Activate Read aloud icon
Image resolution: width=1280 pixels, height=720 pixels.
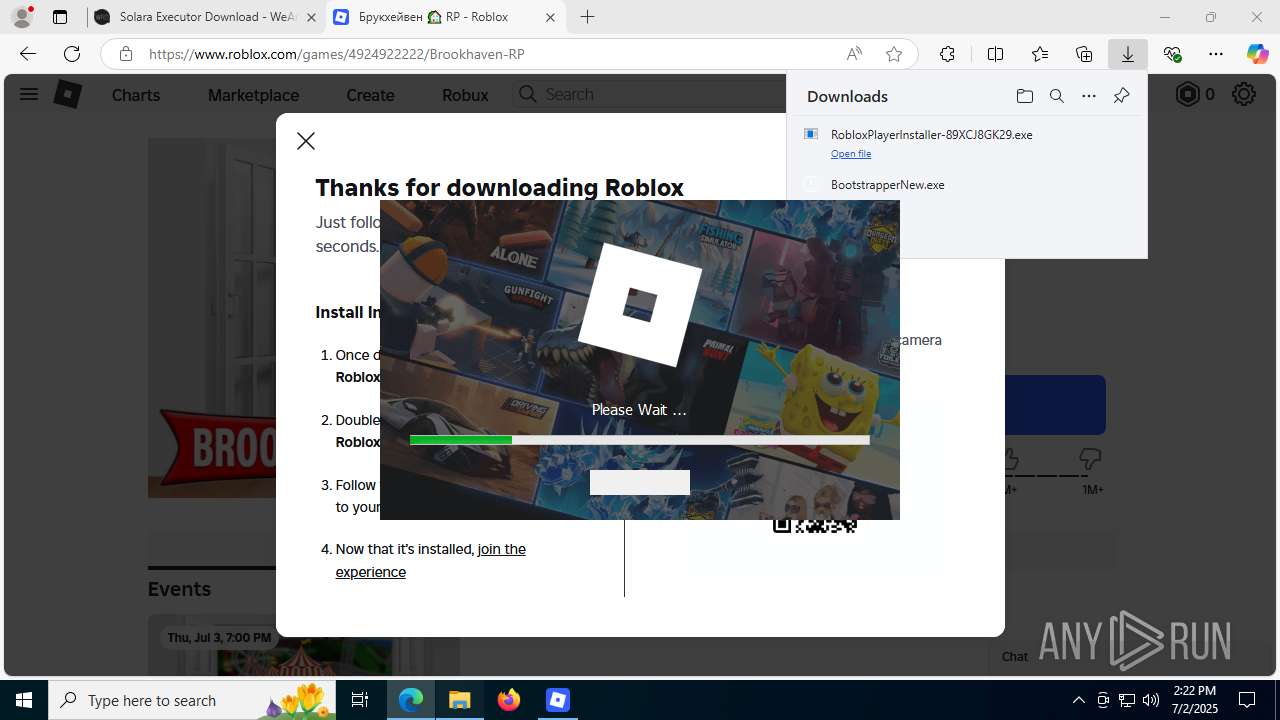pyautogui.click(x=854, y=54)
